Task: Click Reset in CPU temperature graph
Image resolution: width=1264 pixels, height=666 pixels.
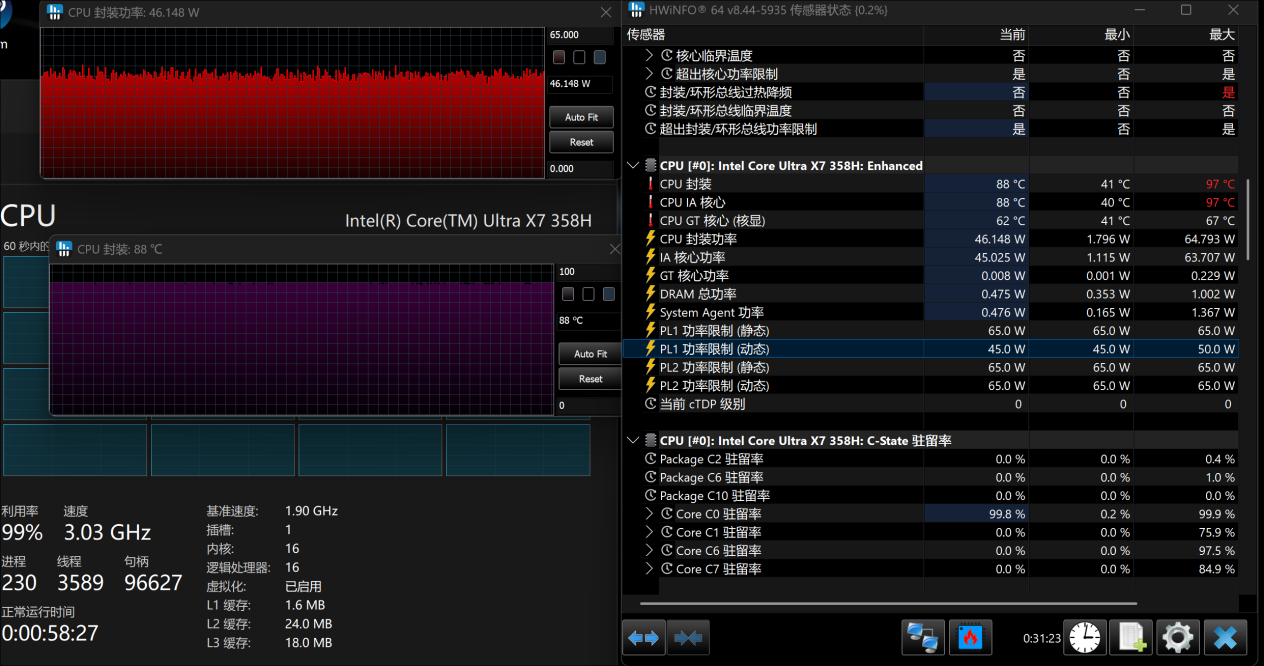Action: point(590,379)
